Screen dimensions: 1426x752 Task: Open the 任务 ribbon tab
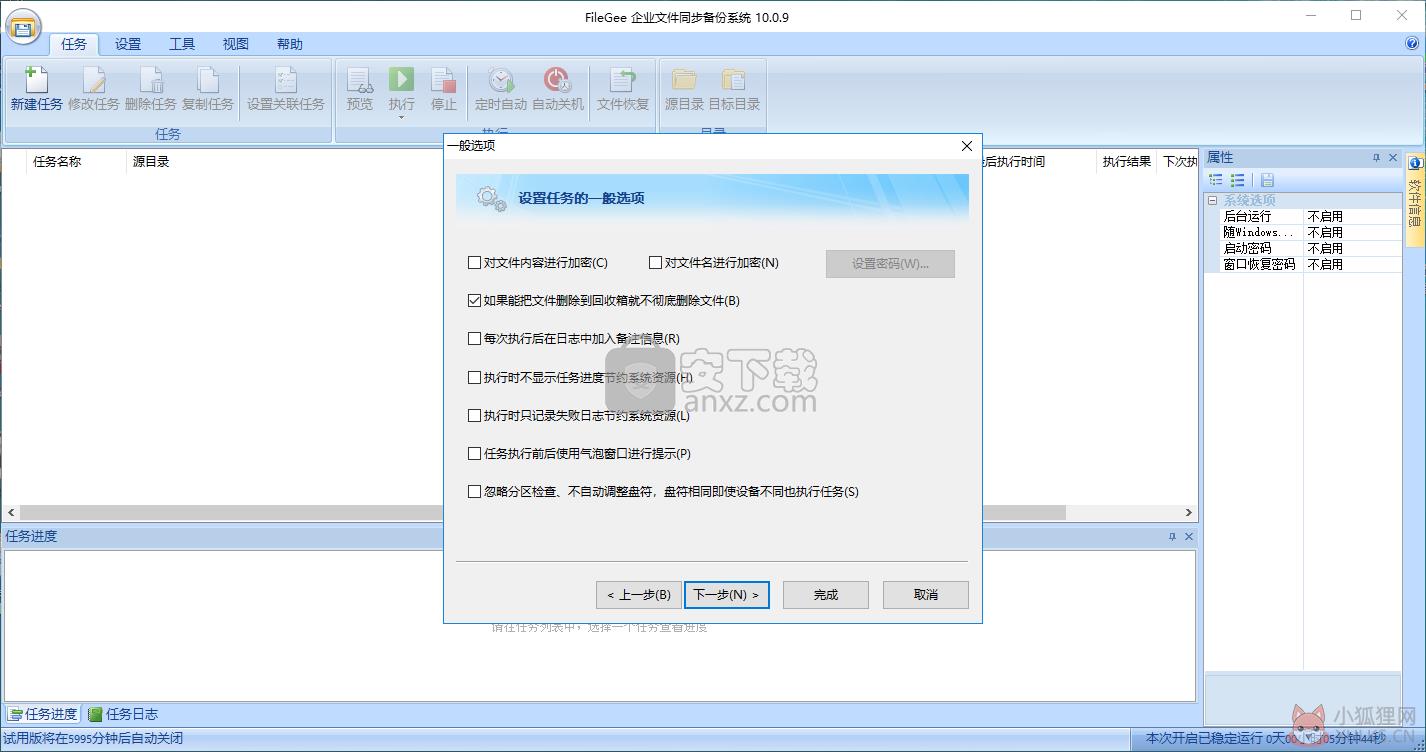(x=74, y=44)
